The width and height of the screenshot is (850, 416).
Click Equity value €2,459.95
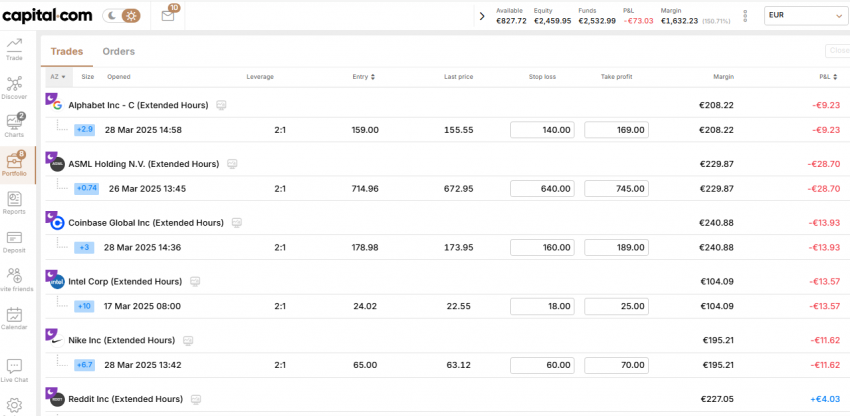[552, 21]
